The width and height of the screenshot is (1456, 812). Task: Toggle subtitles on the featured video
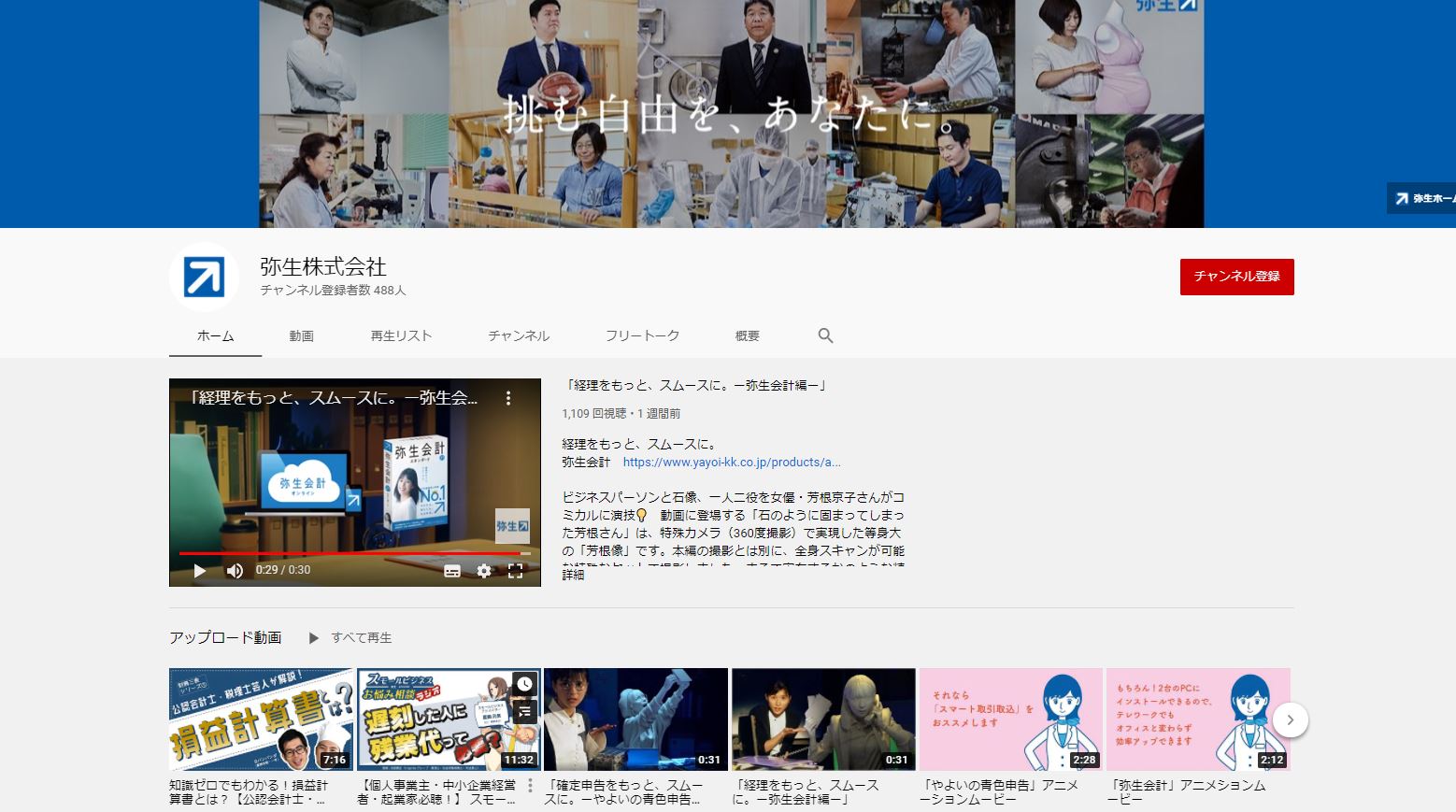452,571
